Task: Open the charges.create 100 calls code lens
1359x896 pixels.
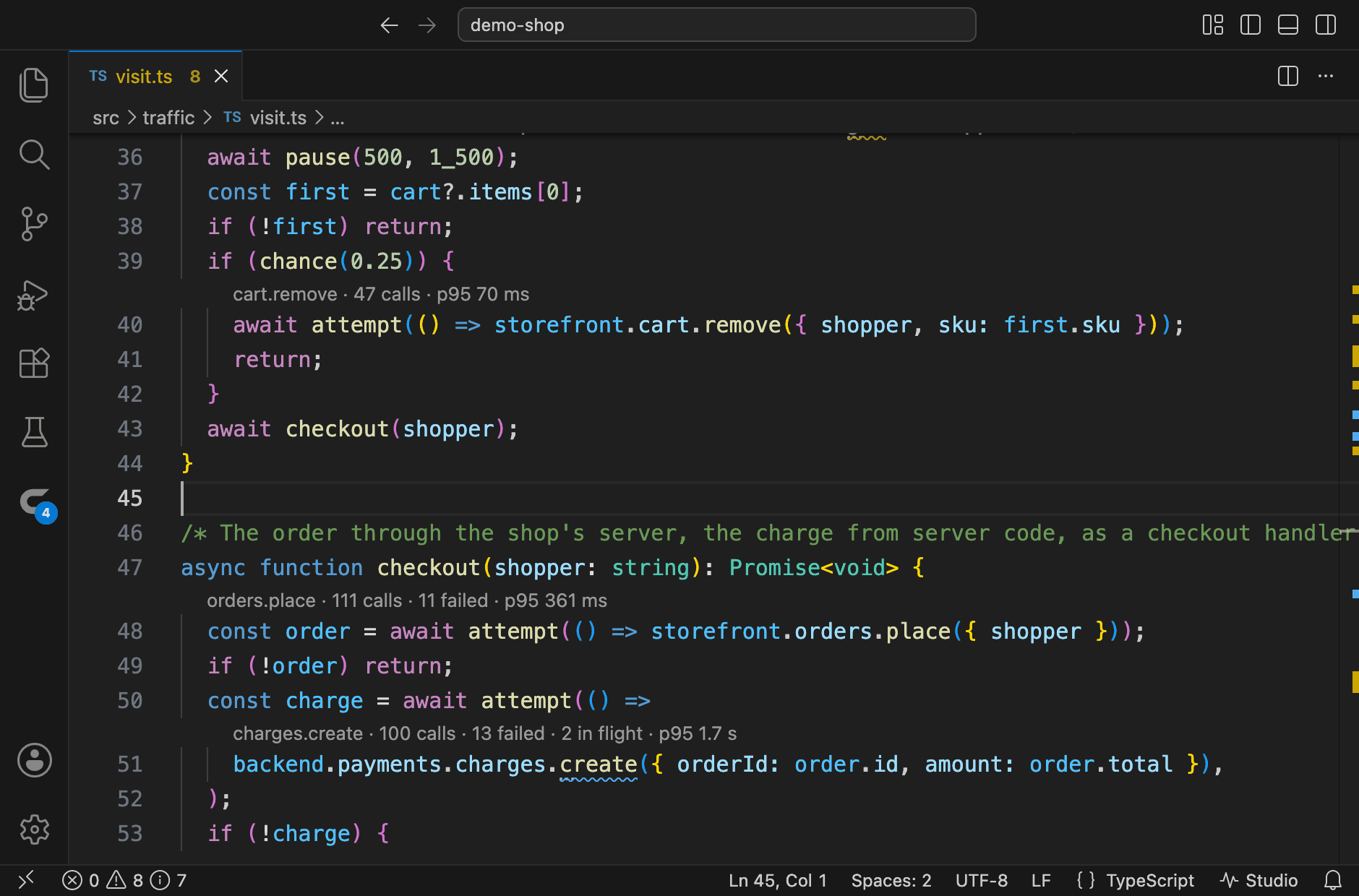Action: pos(485,733)
